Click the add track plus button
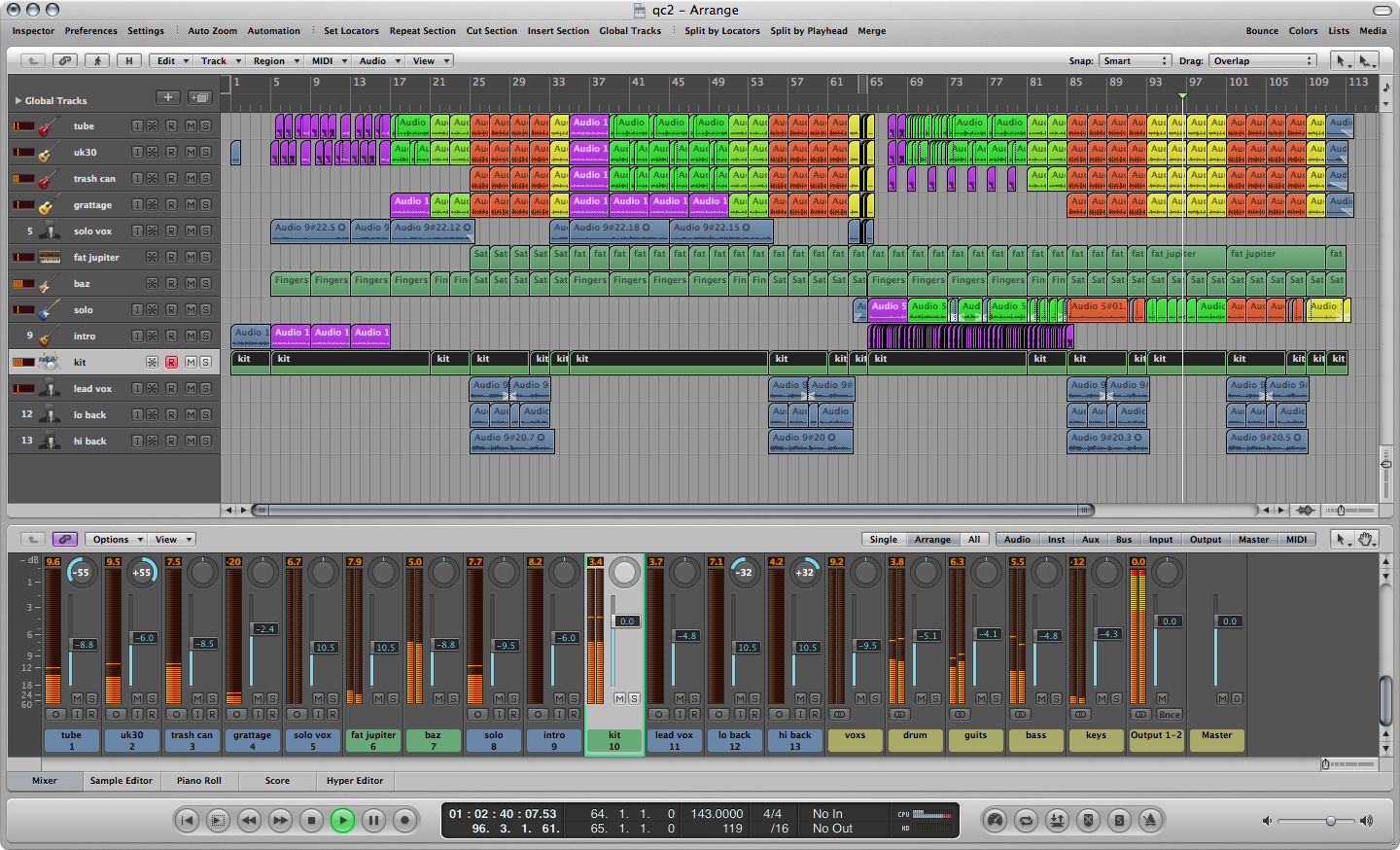Viewport: 1400px width, 850px height. click(168, 97)
